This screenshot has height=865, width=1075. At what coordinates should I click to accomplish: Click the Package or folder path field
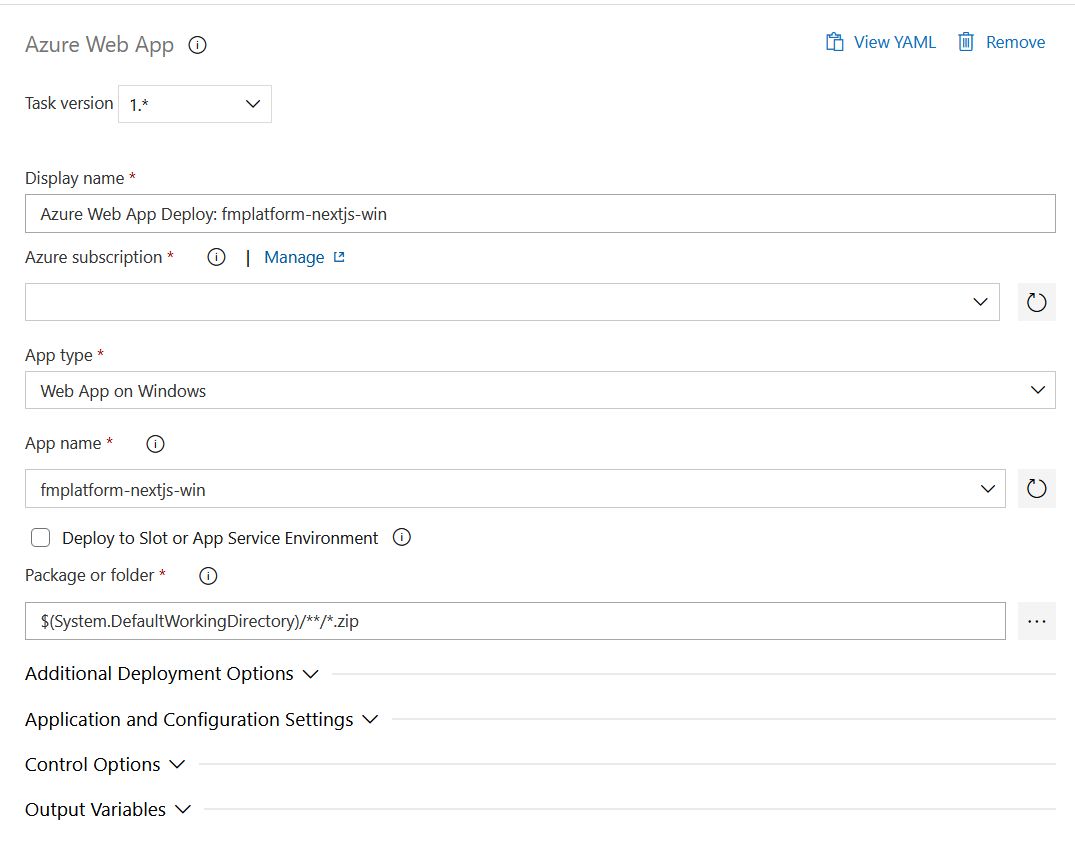[515, 621]
